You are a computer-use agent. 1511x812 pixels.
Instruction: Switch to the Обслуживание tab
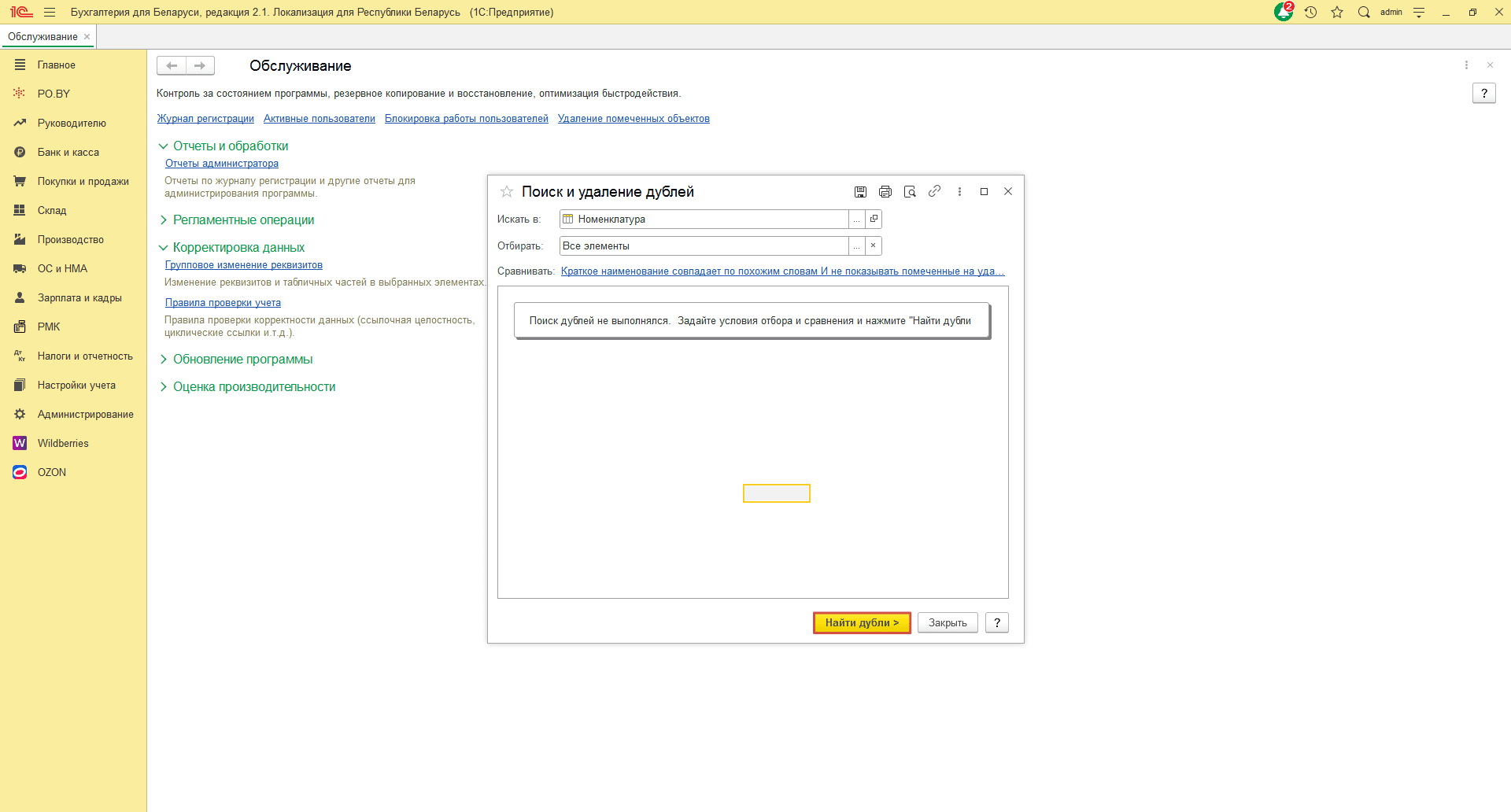click(42, 37)
